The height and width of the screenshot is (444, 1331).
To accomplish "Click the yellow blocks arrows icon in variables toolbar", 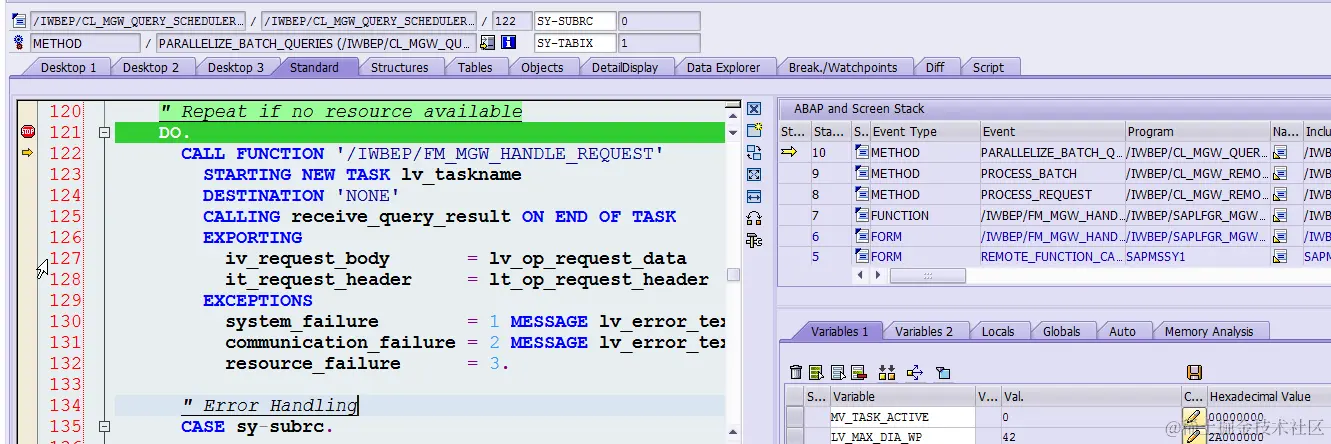I will pyautogui.click(x=886, y=373).
